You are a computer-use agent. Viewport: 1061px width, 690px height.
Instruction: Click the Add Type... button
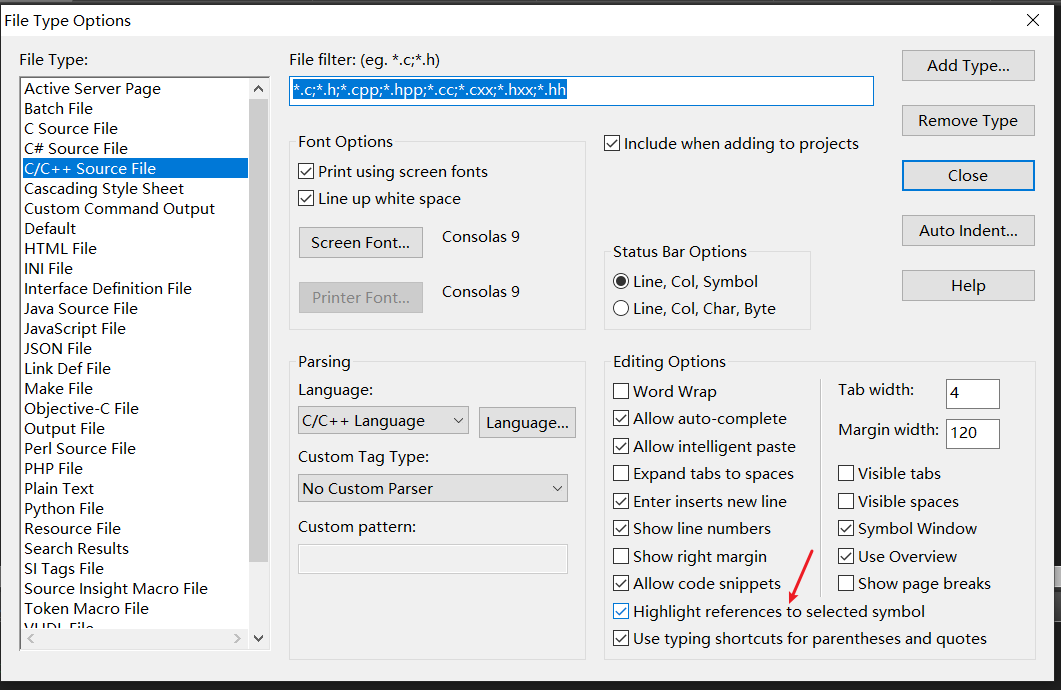click(967, 66)
